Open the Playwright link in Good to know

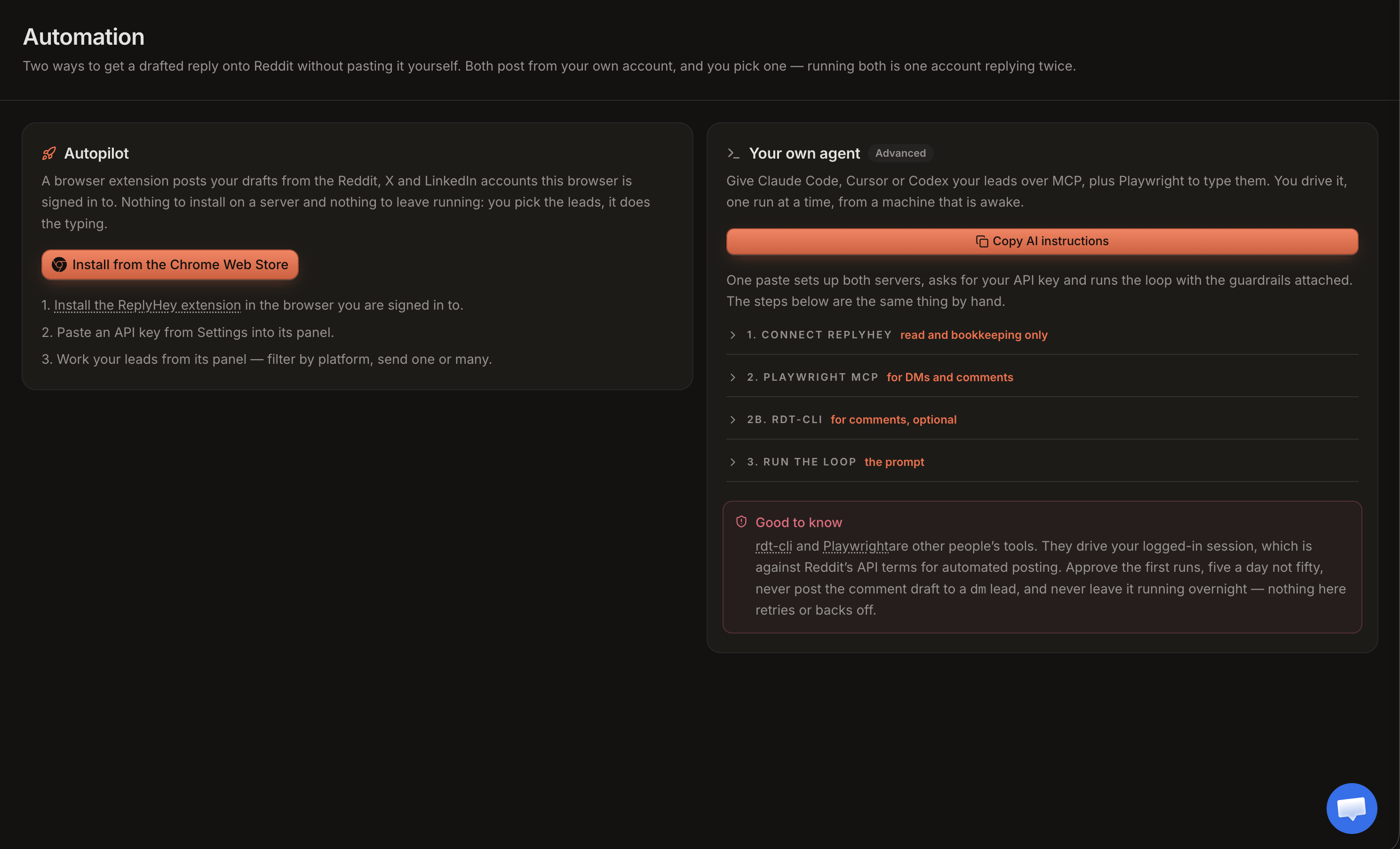click(x=855, y=546)
